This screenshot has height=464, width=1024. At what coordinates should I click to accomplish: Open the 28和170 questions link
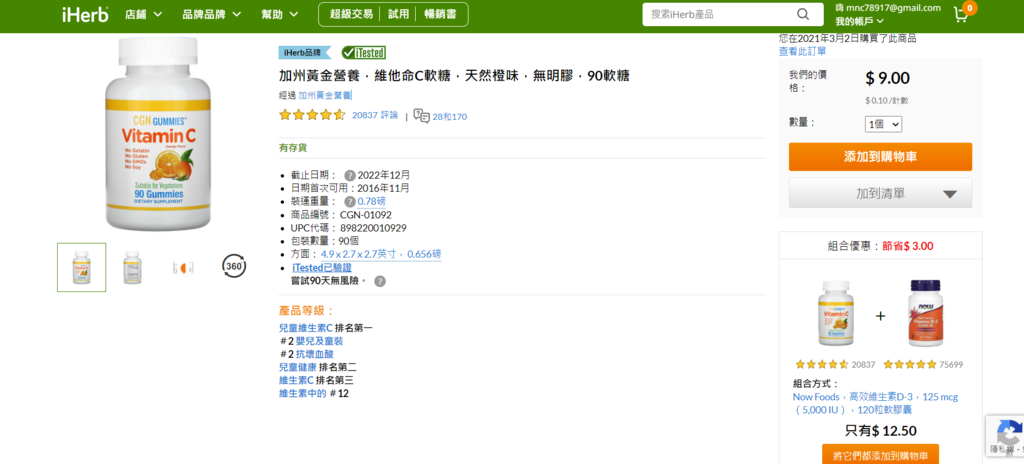[x=450, y=117]
